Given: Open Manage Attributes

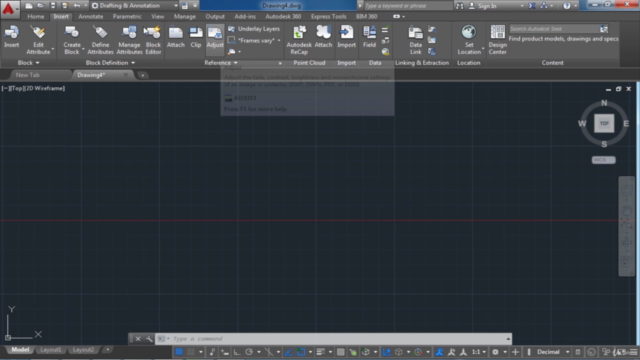Looking at the screenshot, I should coord(129,40).
